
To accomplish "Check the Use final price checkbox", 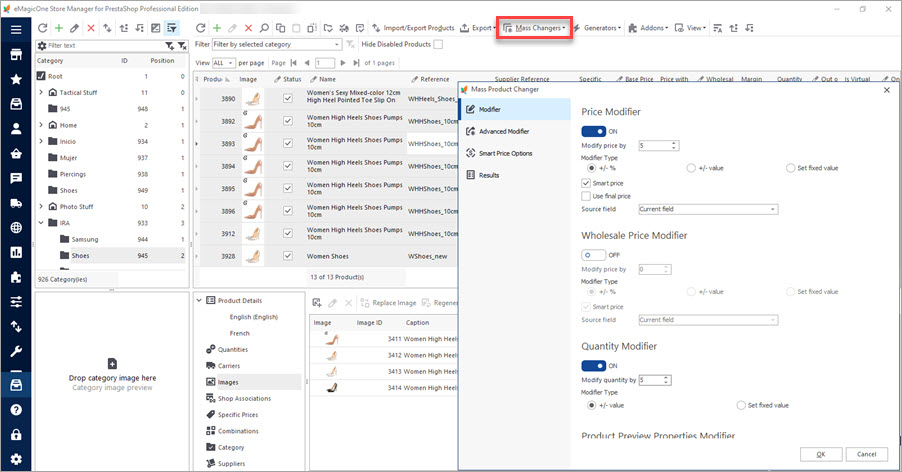I will click(586, 196).
